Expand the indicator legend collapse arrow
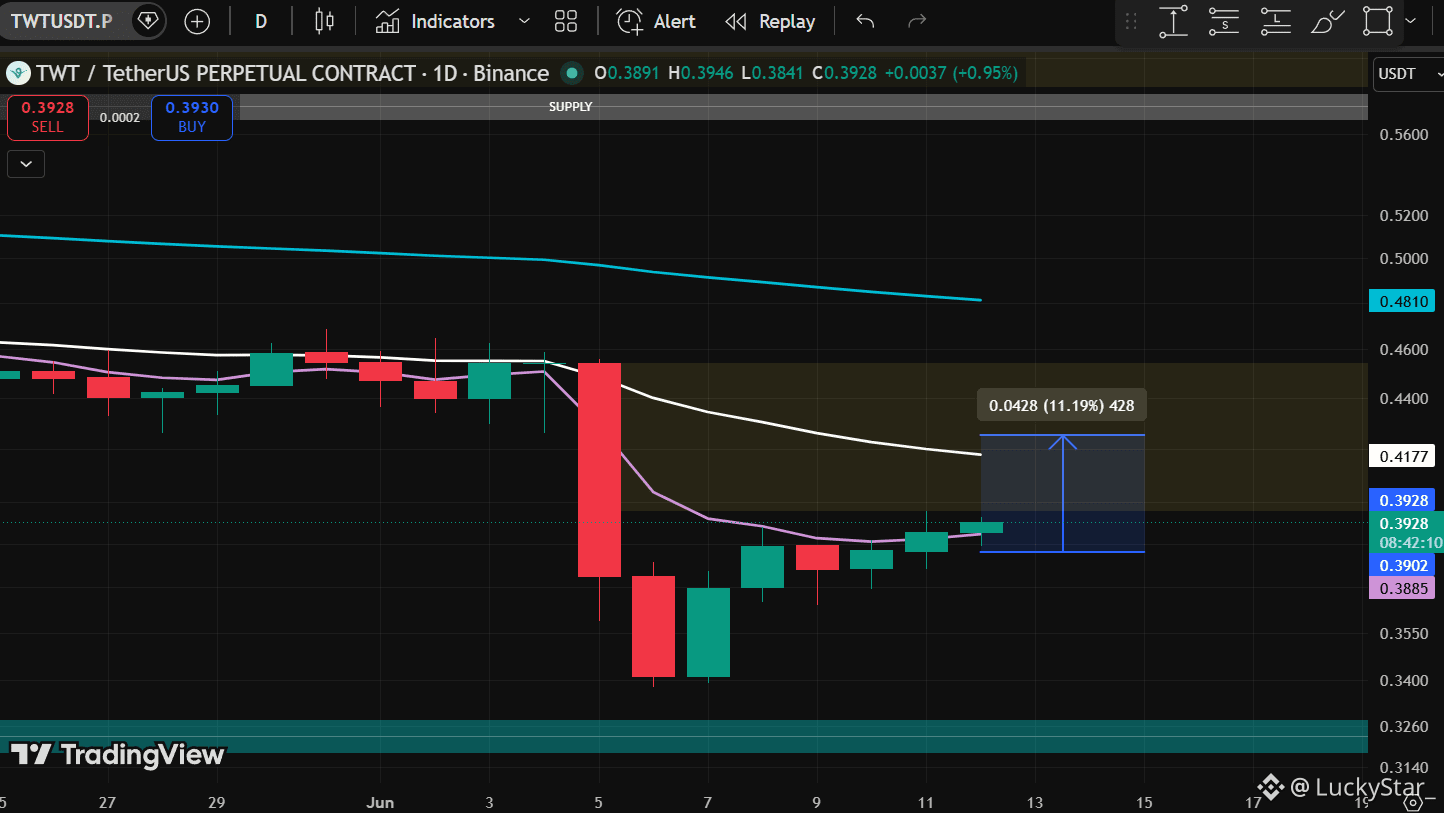This screenshot has width=1444, height=813. pos(26,164)
